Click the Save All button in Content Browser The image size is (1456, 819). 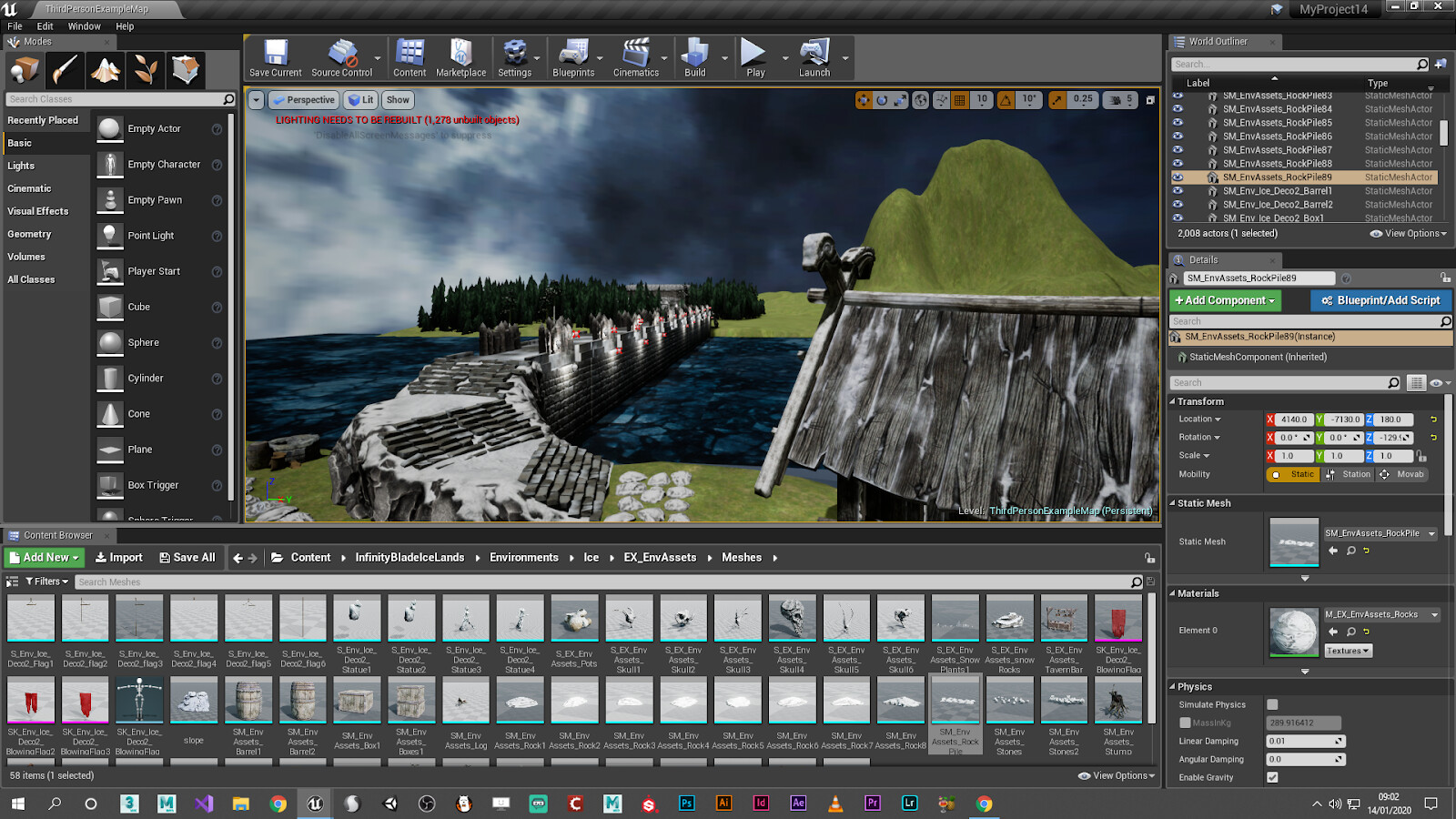[x=188, y=557]
